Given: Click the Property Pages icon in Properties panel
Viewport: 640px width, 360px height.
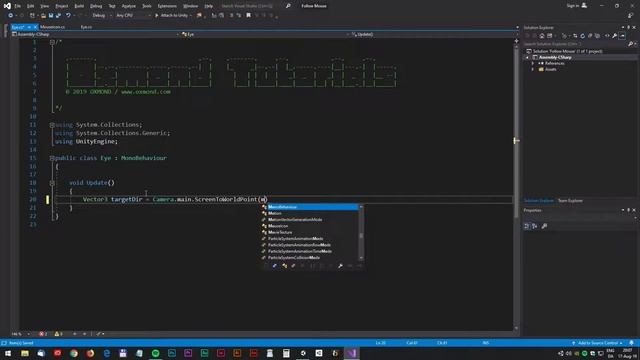Looking at the screenshot, I should point(544,226).
